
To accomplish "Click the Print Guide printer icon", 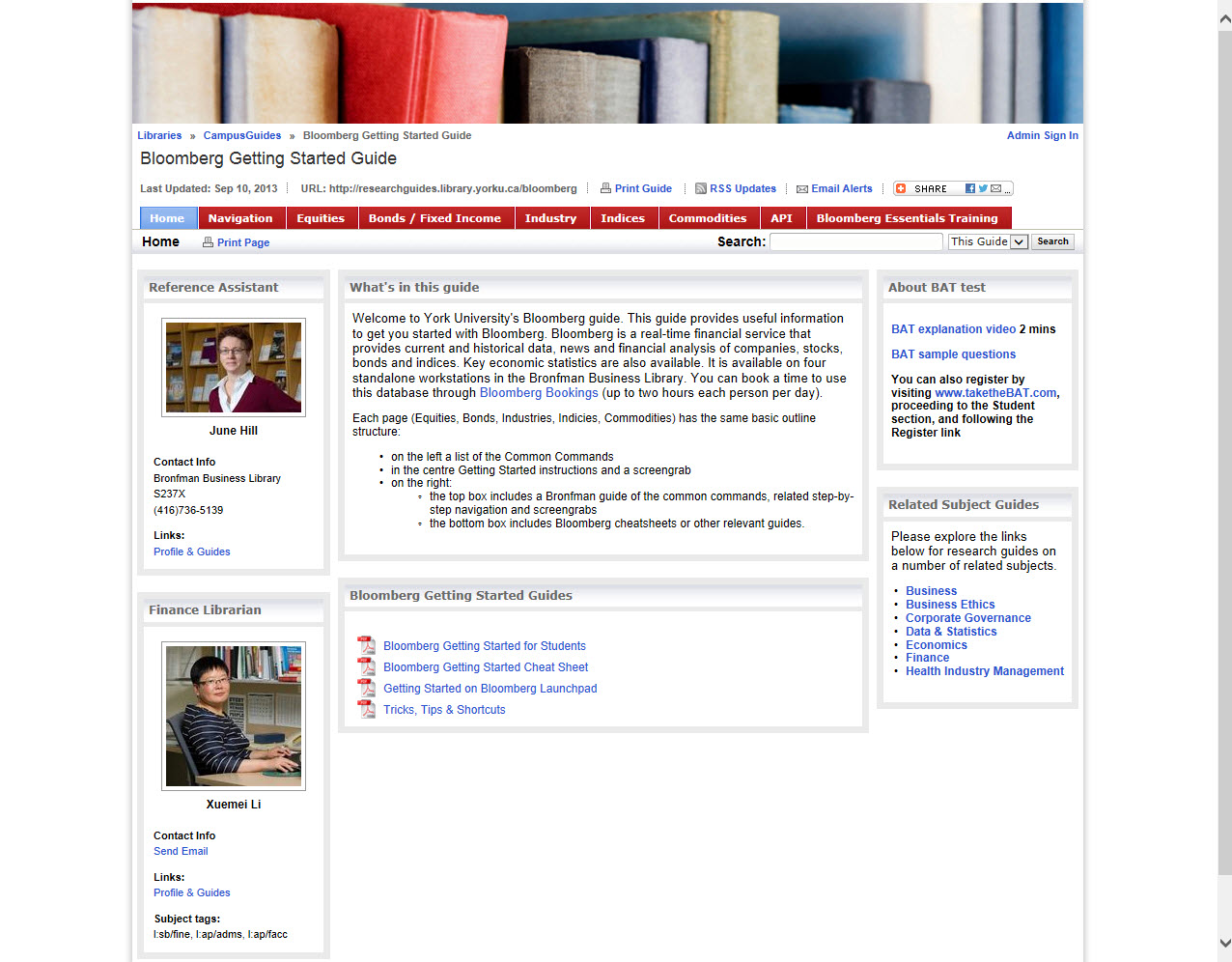I will click(605, 188).
